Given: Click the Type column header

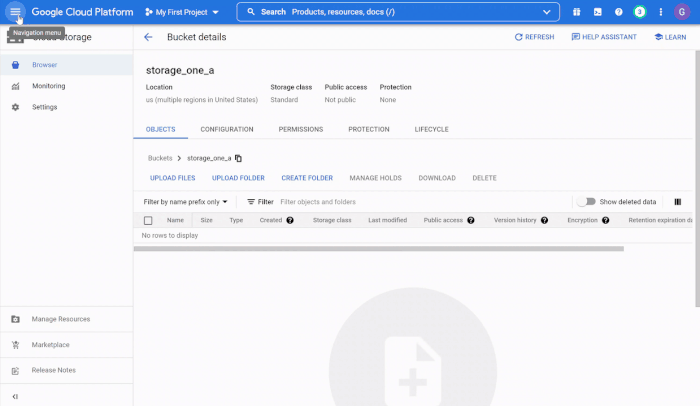Looking at the screenshot, I should click(x=236, y=220).
